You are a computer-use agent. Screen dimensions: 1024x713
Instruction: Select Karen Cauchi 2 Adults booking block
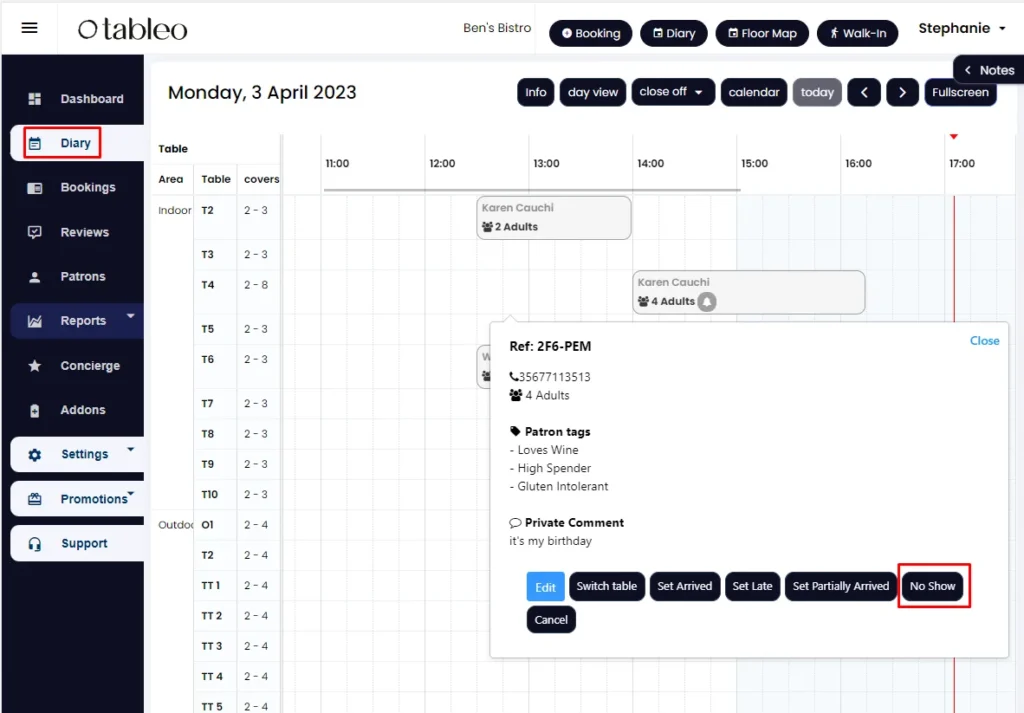point(554,217)
